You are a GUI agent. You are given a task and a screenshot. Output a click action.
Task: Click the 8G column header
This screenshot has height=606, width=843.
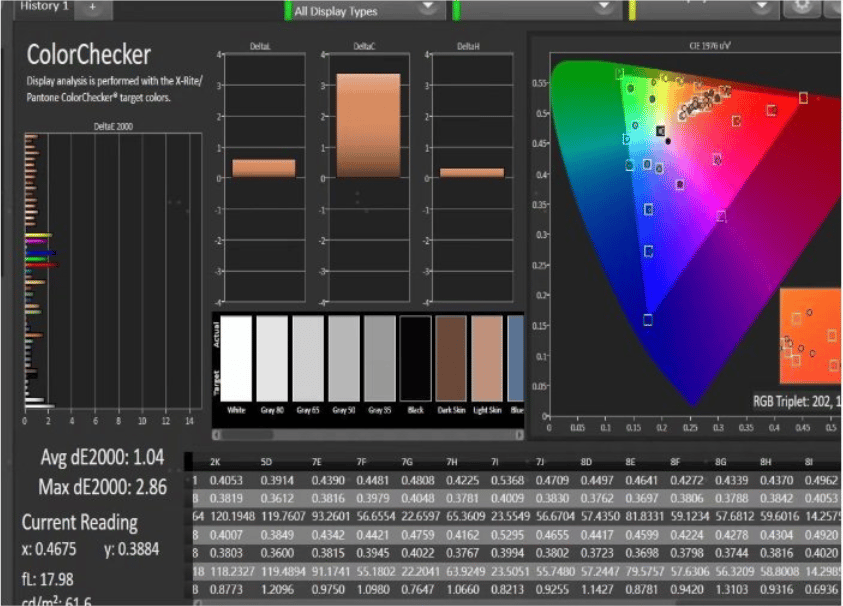click(720, 462)
